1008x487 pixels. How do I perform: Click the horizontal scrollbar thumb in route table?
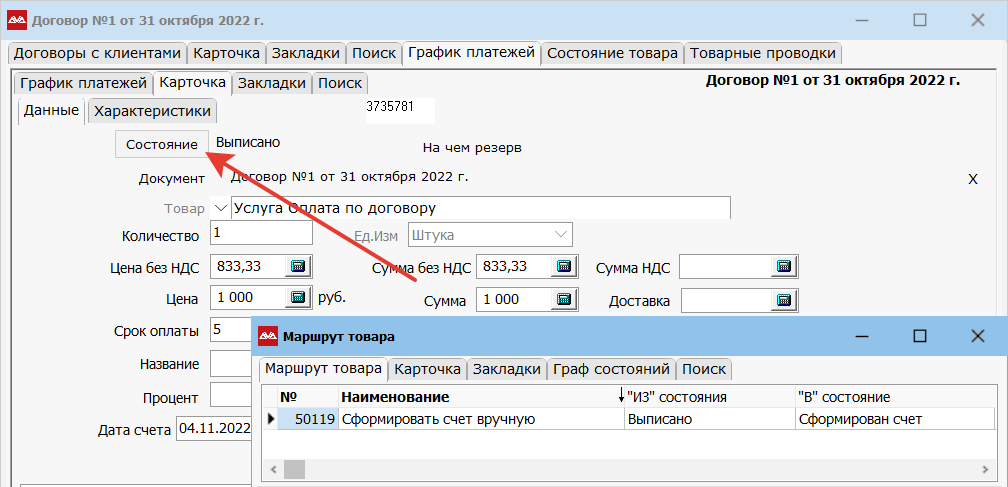294,470
